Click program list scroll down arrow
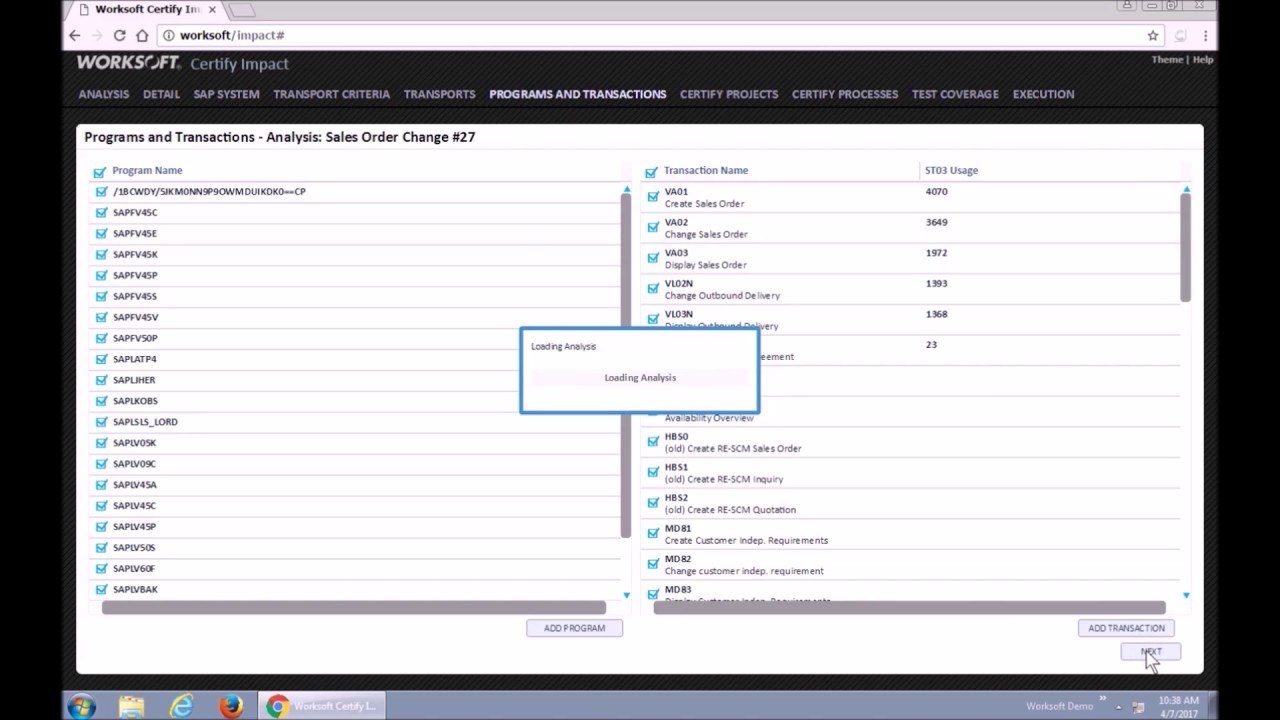 click(x=627, y=596)
